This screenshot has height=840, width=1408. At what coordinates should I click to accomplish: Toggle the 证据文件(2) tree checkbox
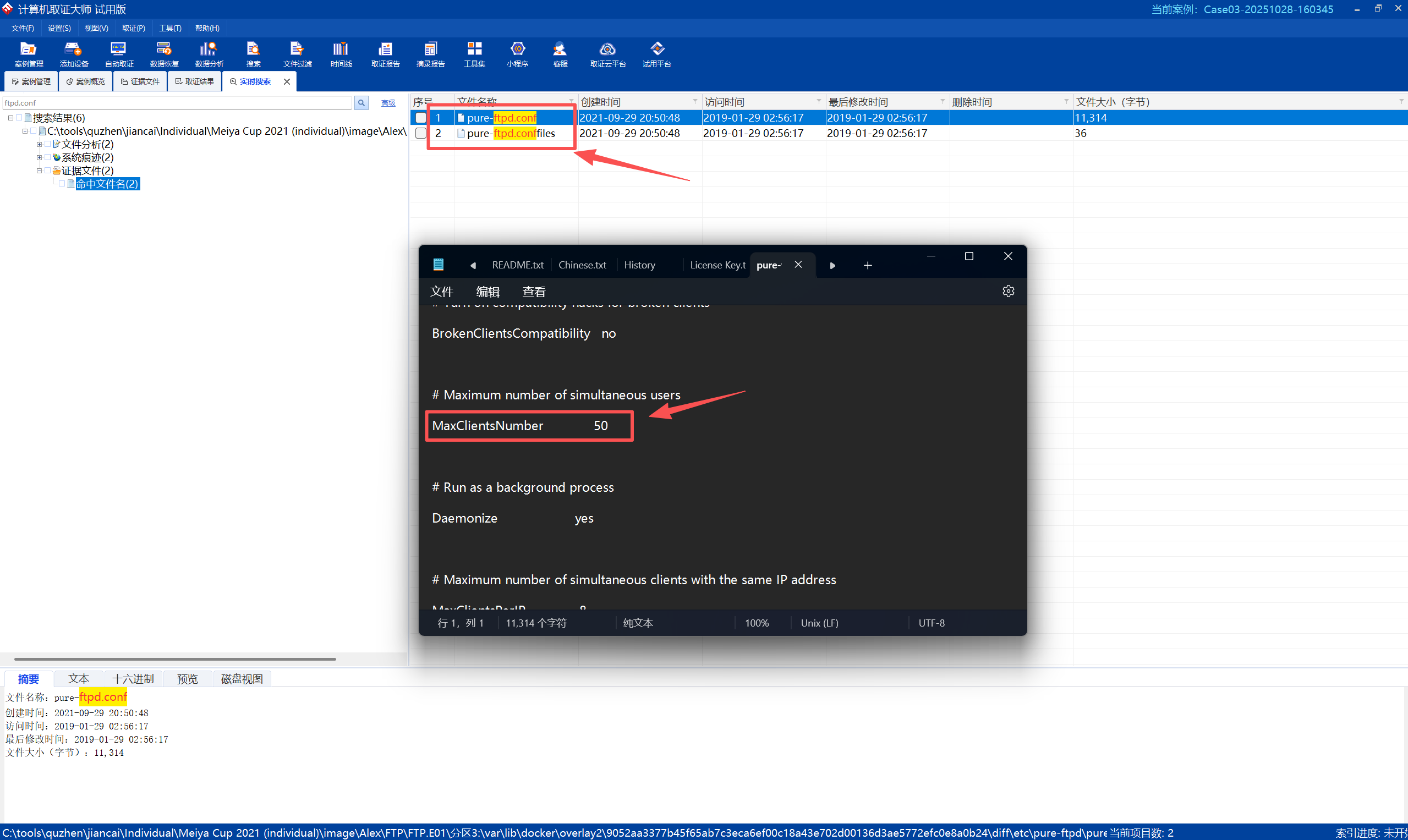click(x=47, y=171)
